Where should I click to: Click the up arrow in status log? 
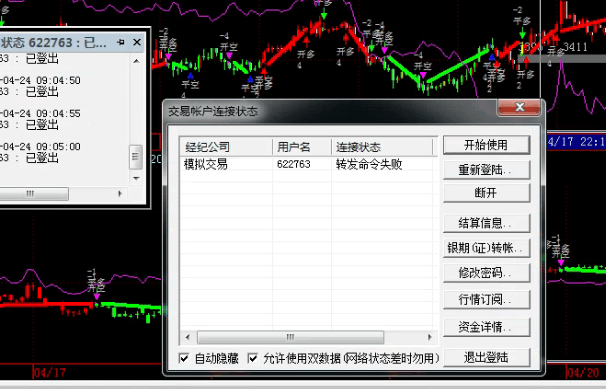point(136,61)
